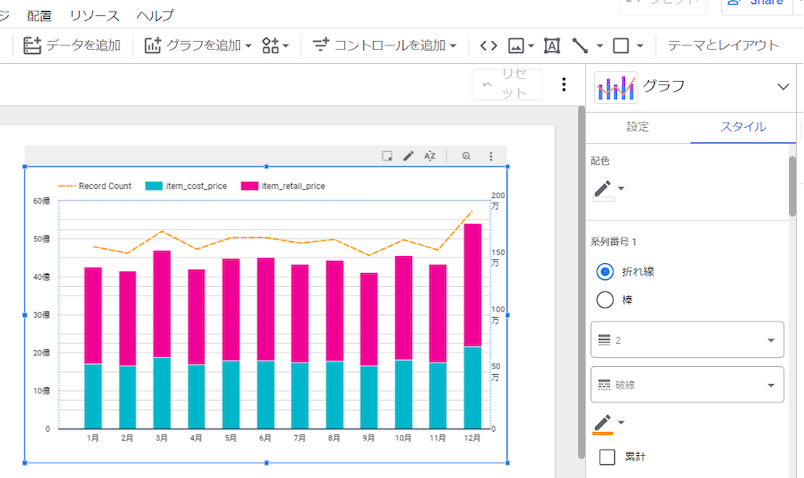Open the 配置 menu

39,15
